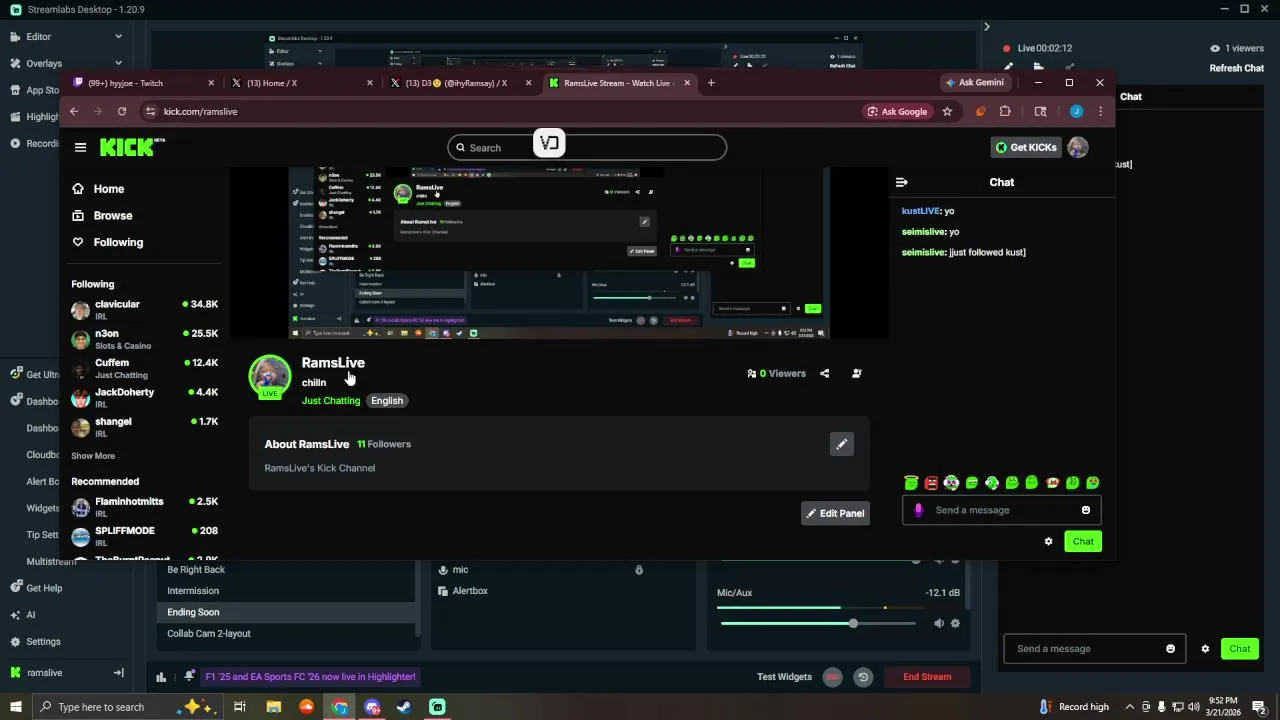Click the pencil icon in About RamsLive
The width and height of the screenshot is (1280, 720).
842,445
